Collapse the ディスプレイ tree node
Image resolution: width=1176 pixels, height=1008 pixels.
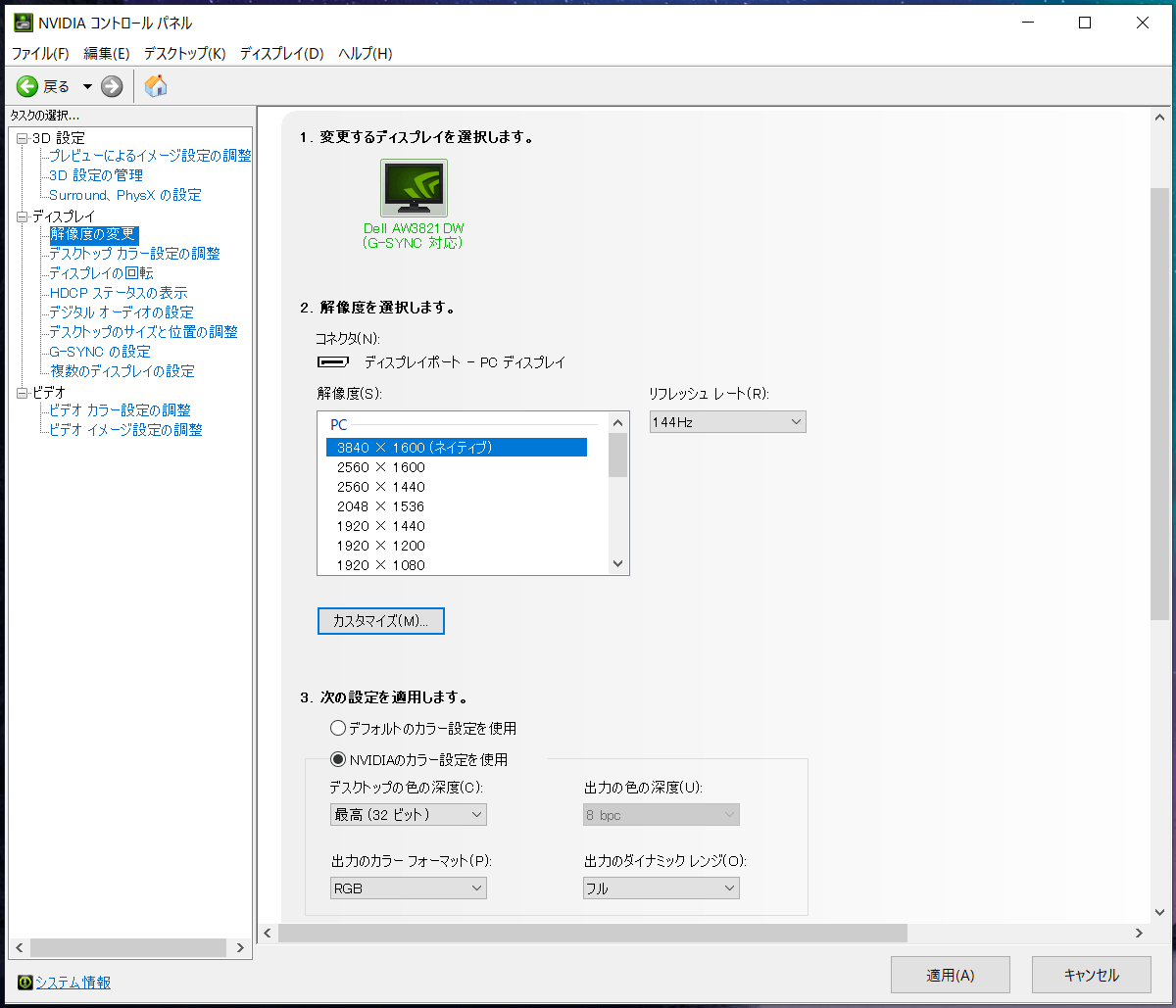(23, 216)
